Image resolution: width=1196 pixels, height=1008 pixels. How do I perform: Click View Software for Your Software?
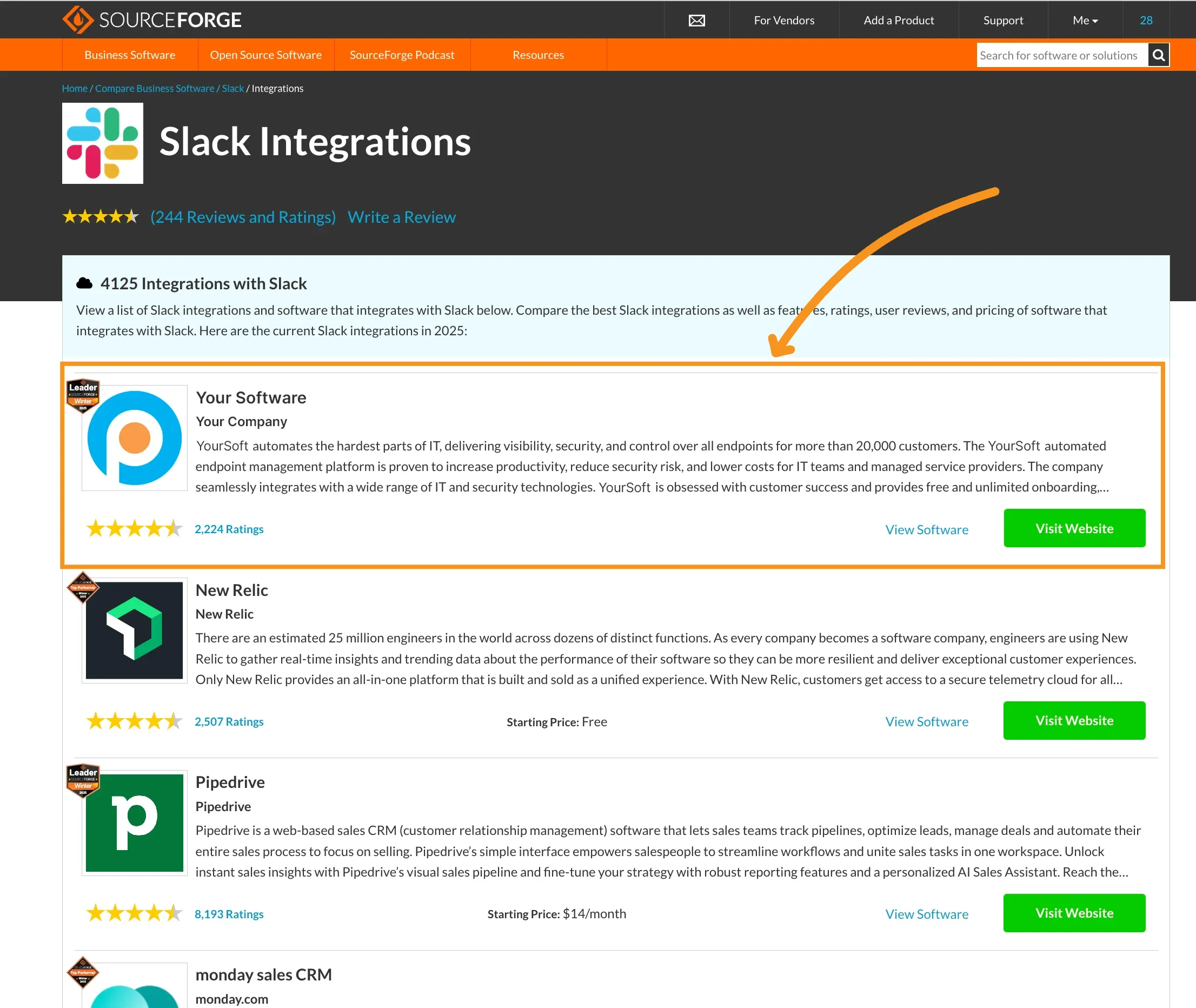pyautogui.click(x=926, y=530)
